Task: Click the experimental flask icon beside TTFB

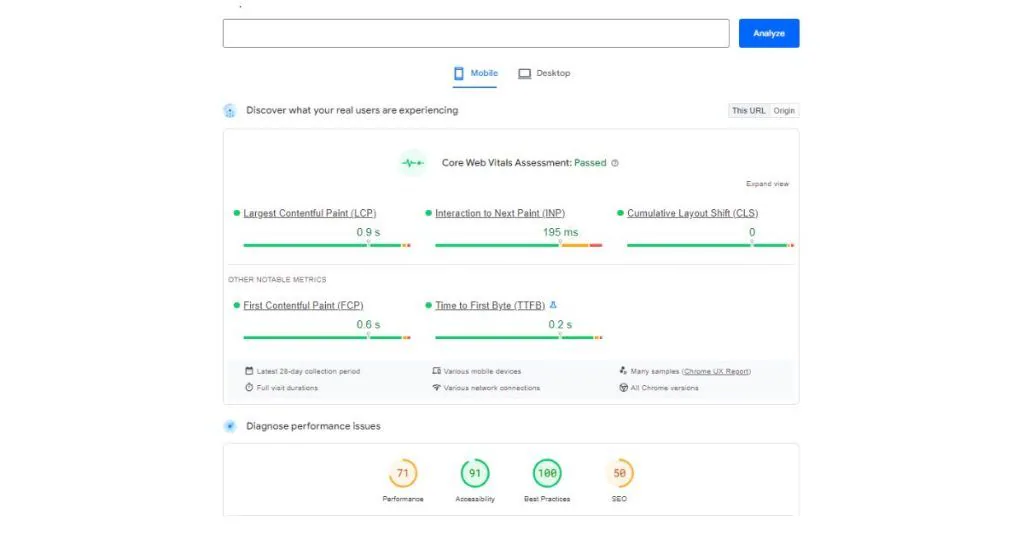Action: (553, 305)
